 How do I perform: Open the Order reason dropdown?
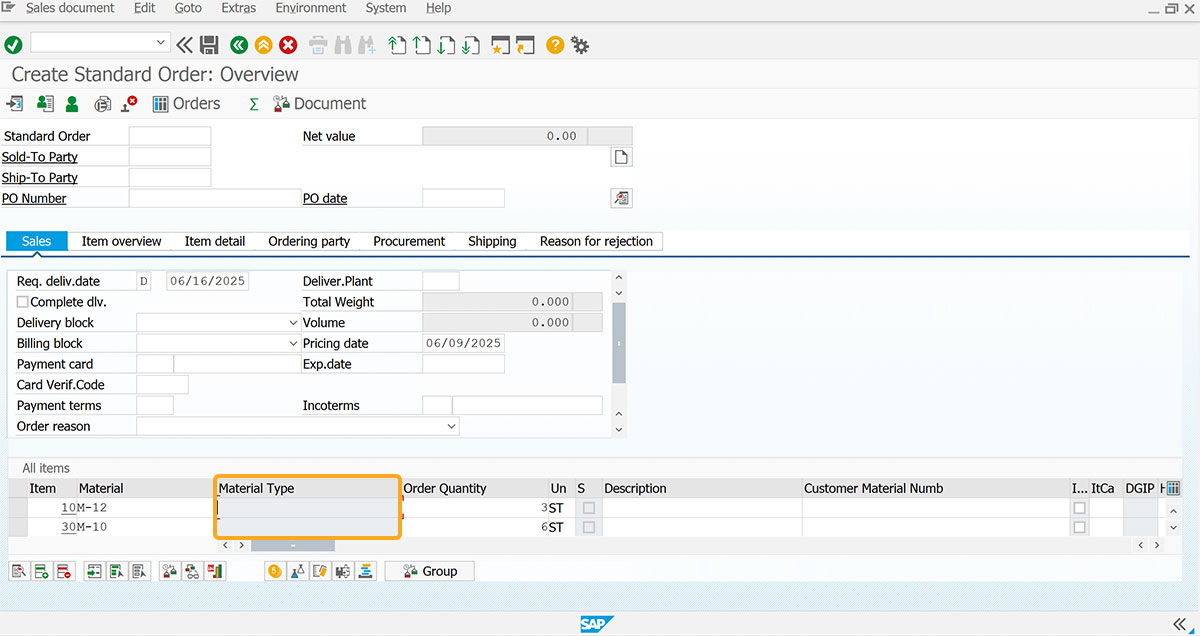click(x=451, y=427)
